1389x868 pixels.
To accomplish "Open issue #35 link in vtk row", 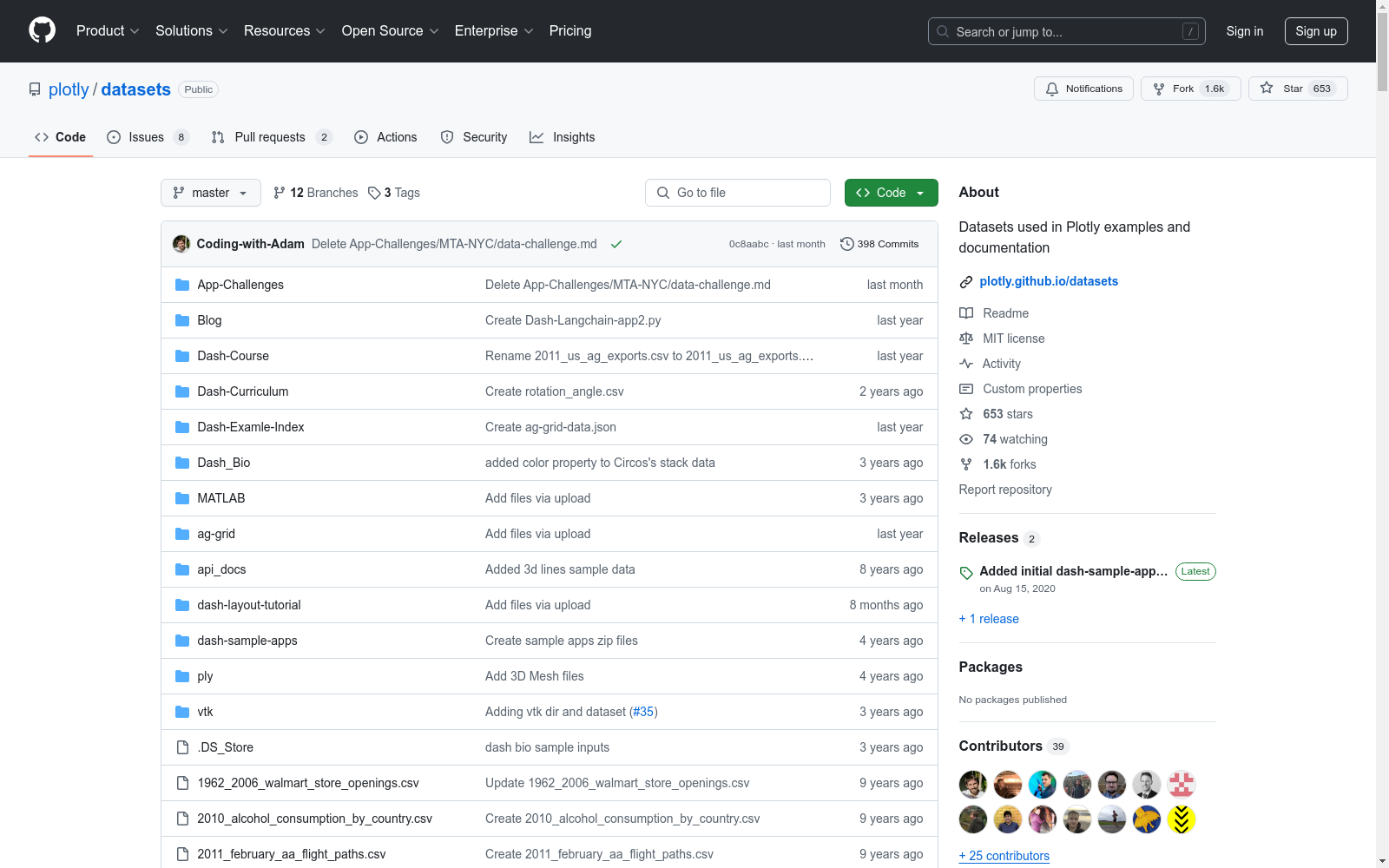I will point(643,712).
